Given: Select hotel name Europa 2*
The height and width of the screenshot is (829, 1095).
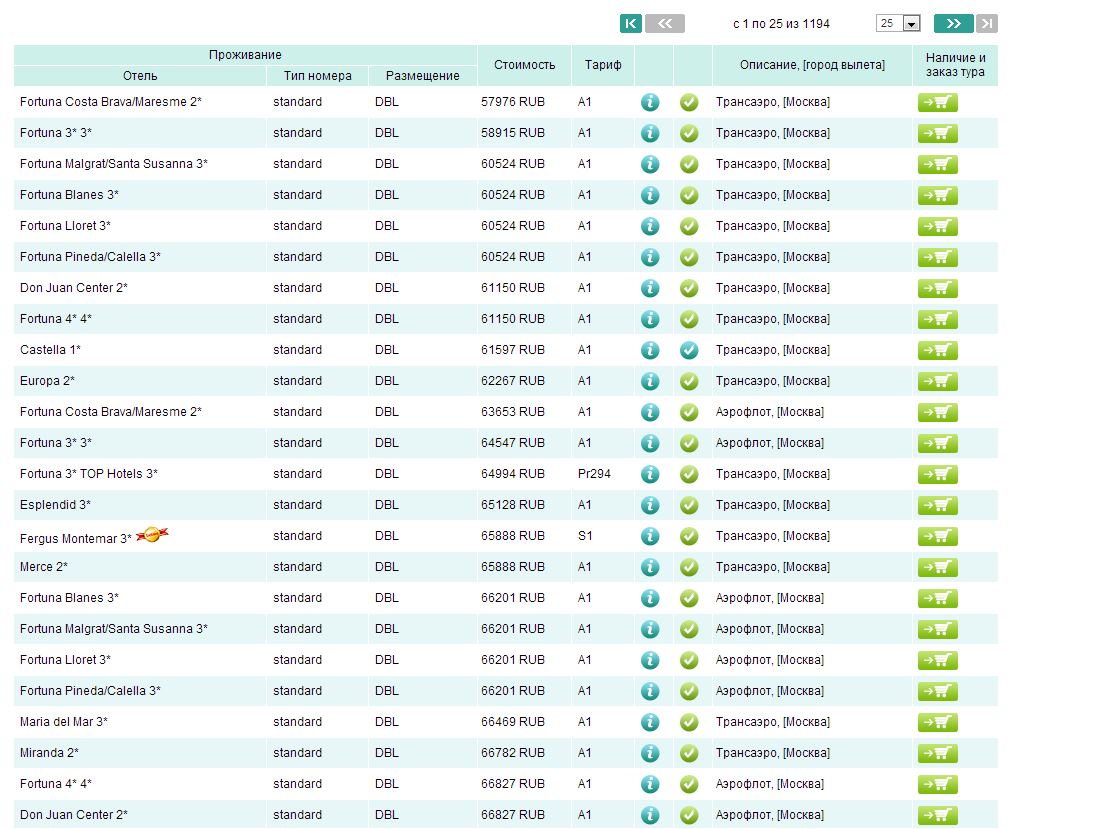Looking at the screenshot, I should point(47,381).
